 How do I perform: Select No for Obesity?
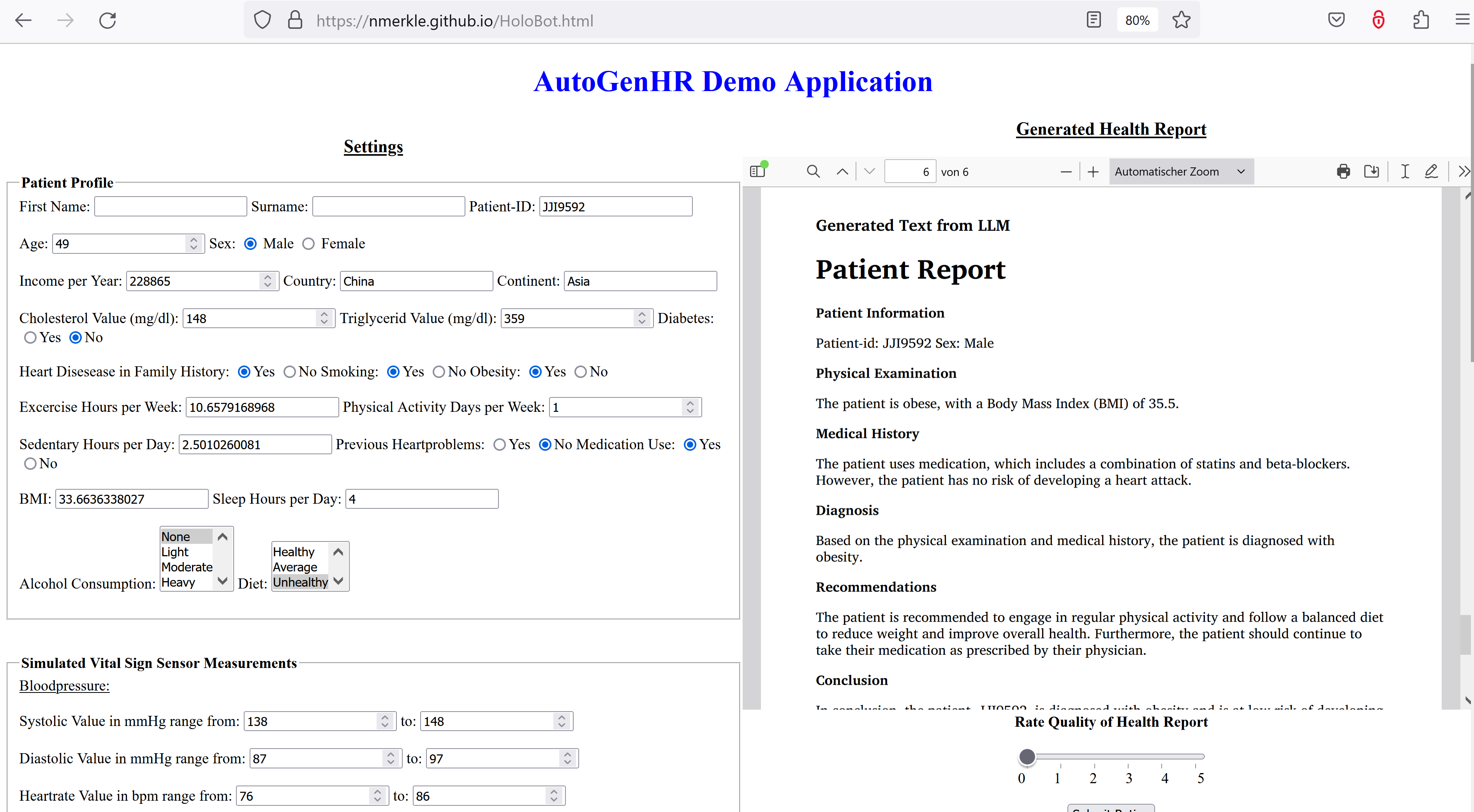(580, 372)
